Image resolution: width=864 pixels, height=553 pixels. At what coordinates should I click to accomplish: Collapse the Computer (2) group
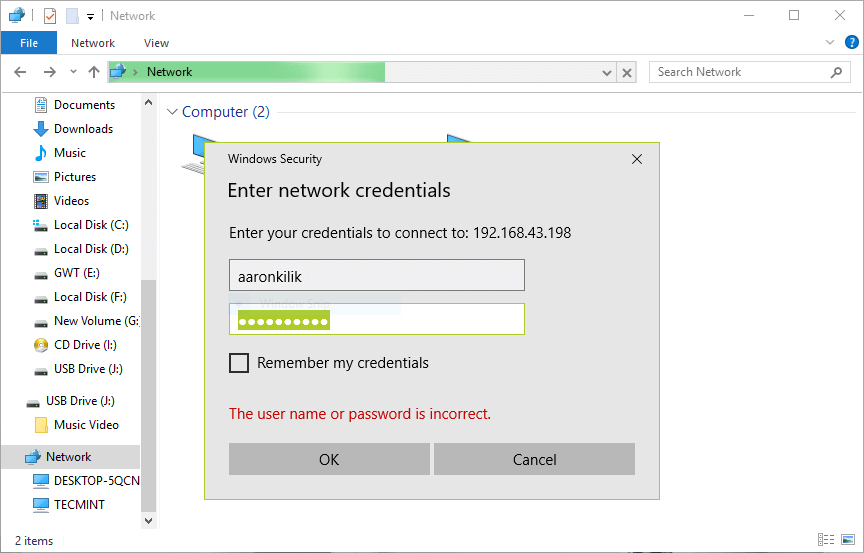click(x=172, y=112)
